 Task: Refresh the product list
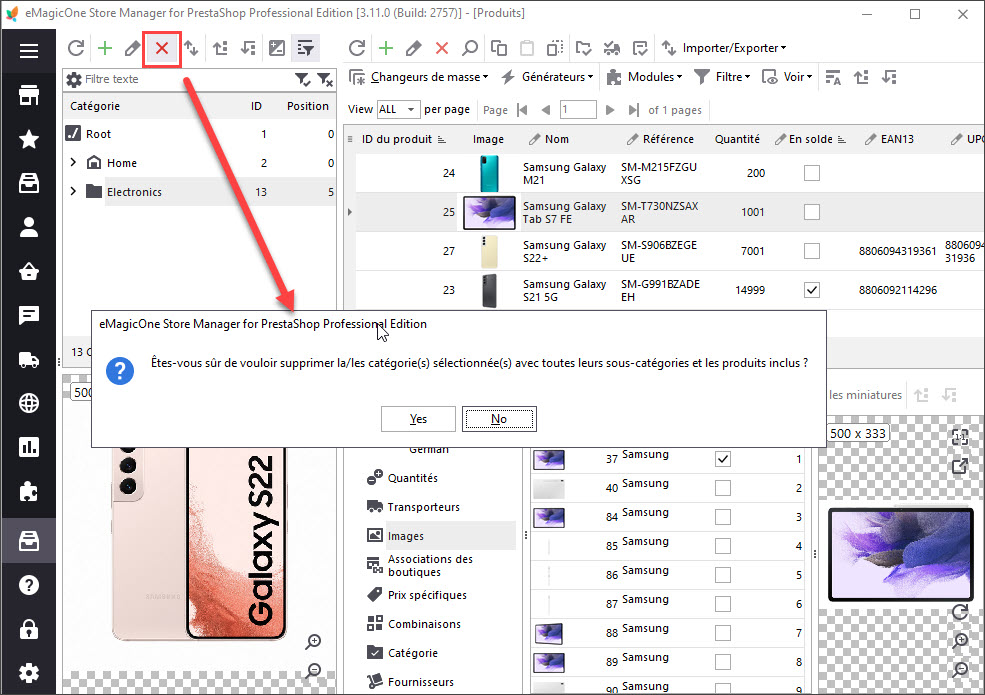pyautogui.click(x=357, y=48)
